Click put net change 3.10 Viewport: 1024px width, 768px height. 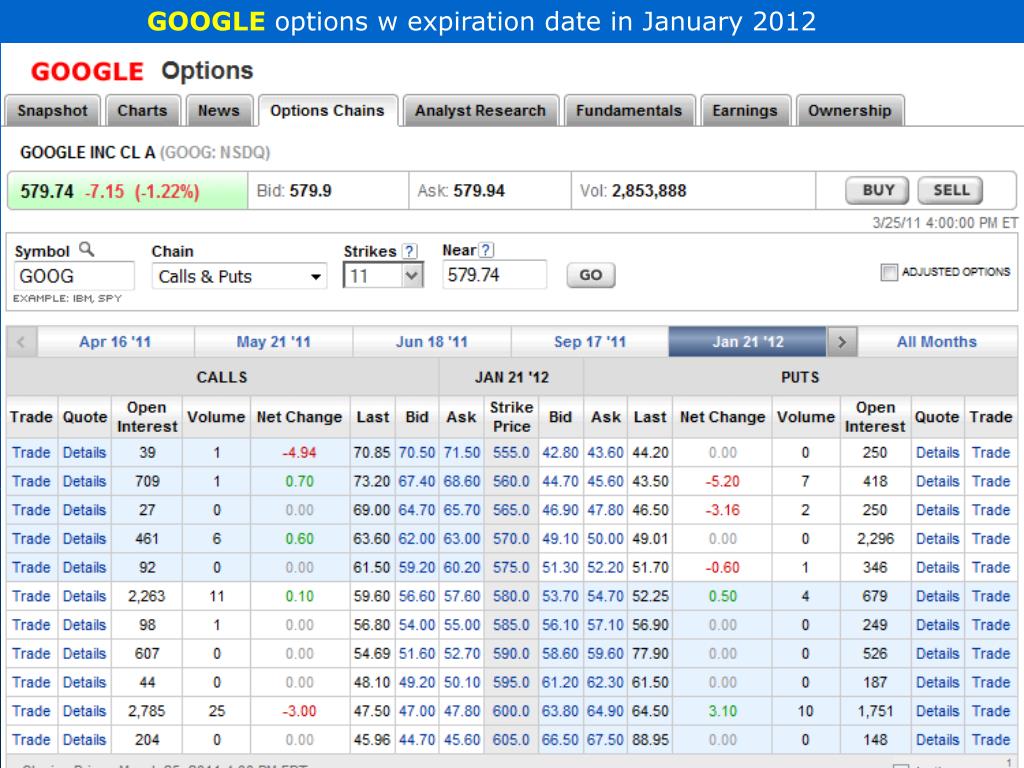722,711
